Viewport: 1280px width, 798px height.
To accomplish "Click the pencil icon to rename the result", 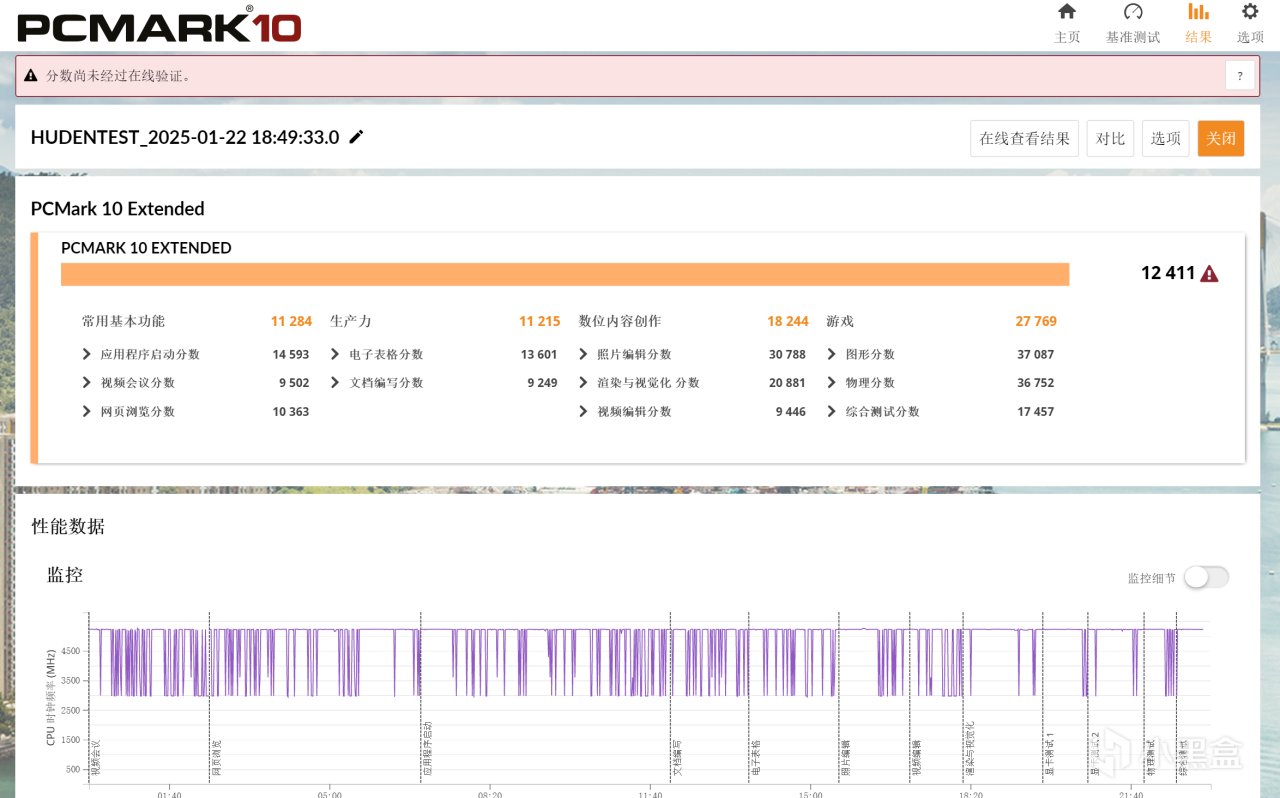I will point(356,137).
